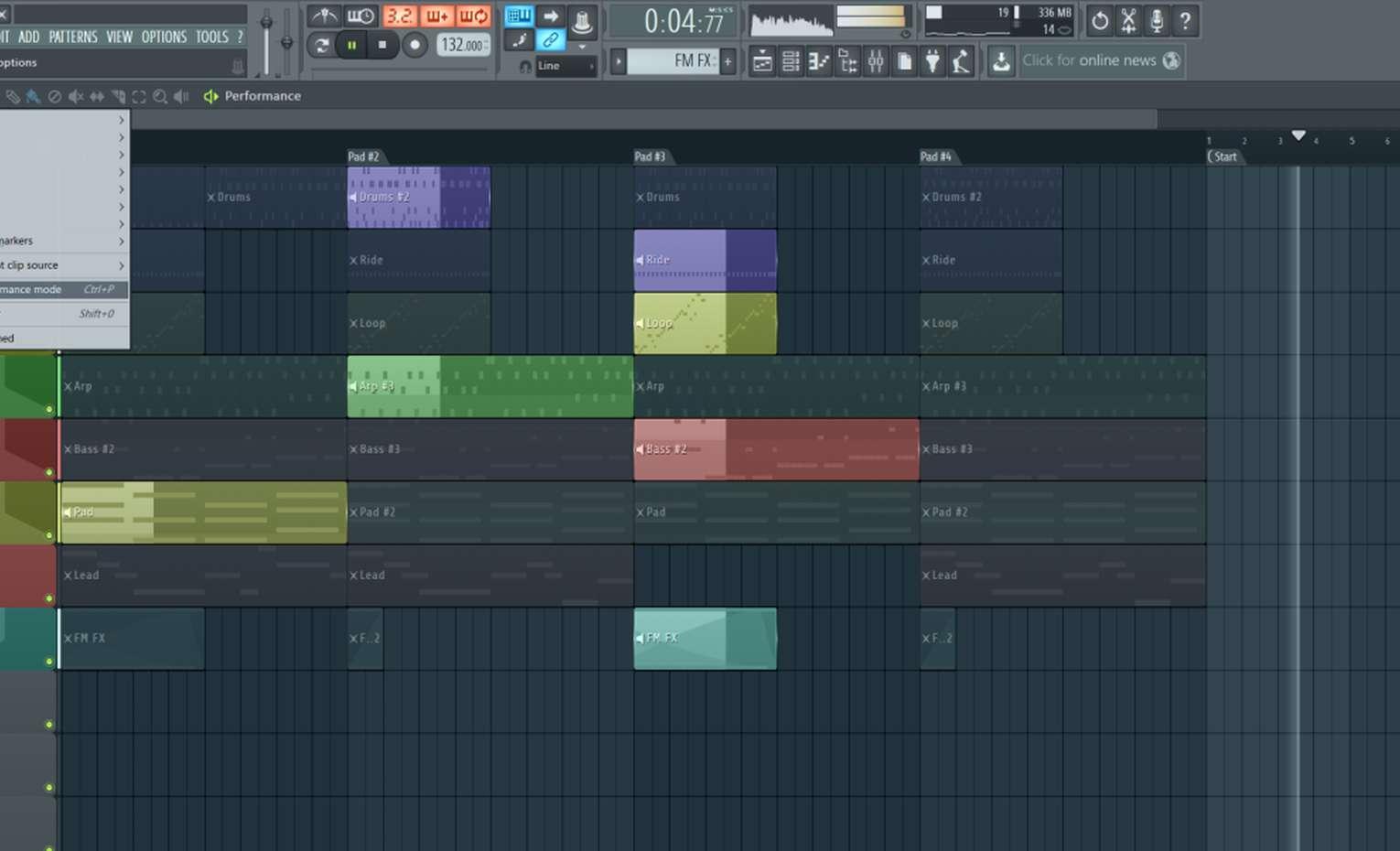Open the metronome icon
Image resolution: width=1400 pixels, height=851 pixels.
tap(323, 16)
